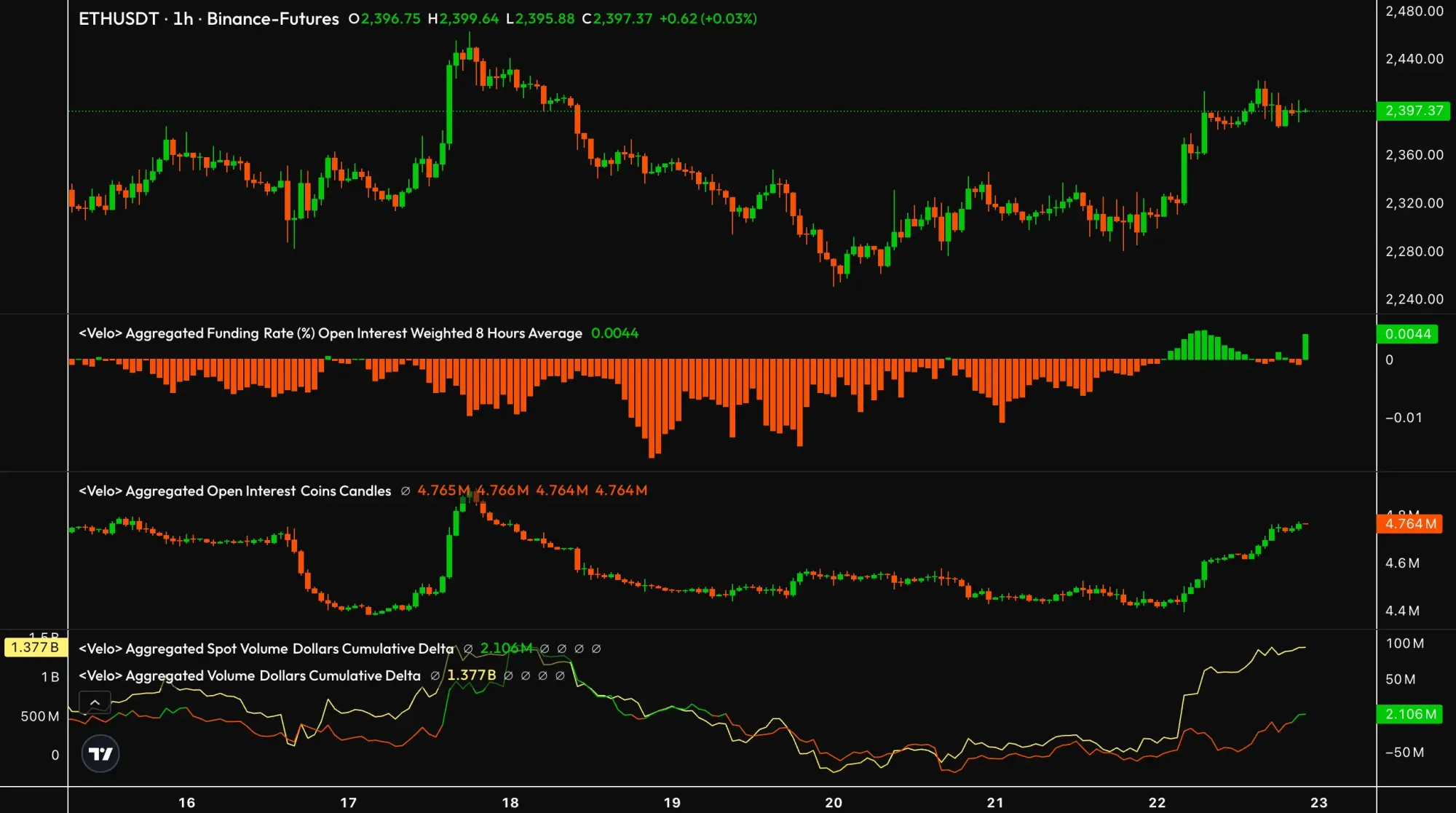Viewport: 1456px width, 813px height.
Task: Collapse the indicator legend with chevron
Action: [95, 702]
